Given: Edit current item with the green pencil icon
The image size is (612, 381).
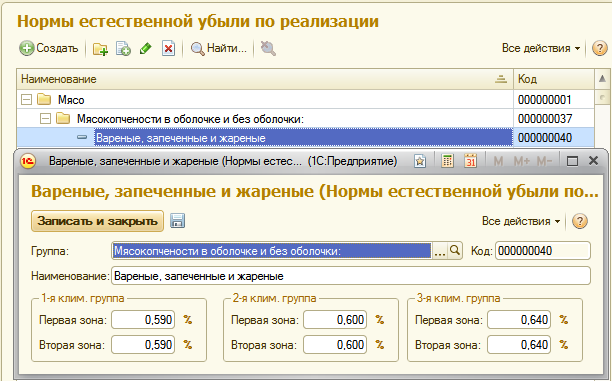Looking at the screenshot, I should pos(146,49).
